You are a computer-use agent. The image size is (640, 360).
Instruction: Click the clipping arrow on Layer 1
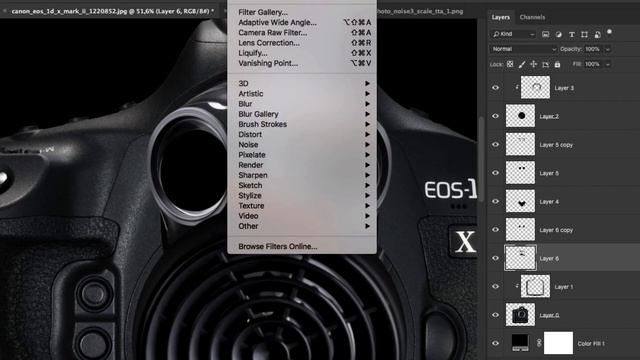point(517,286)
